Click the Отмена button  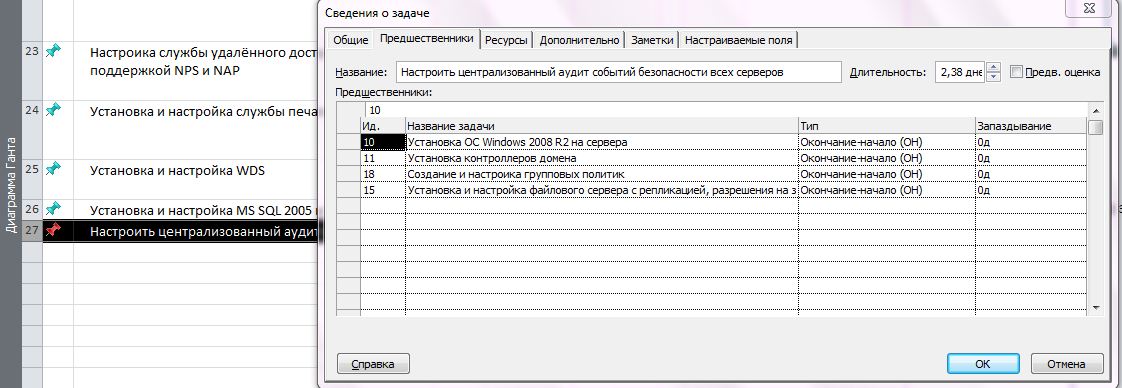[x=1066, y=364]
